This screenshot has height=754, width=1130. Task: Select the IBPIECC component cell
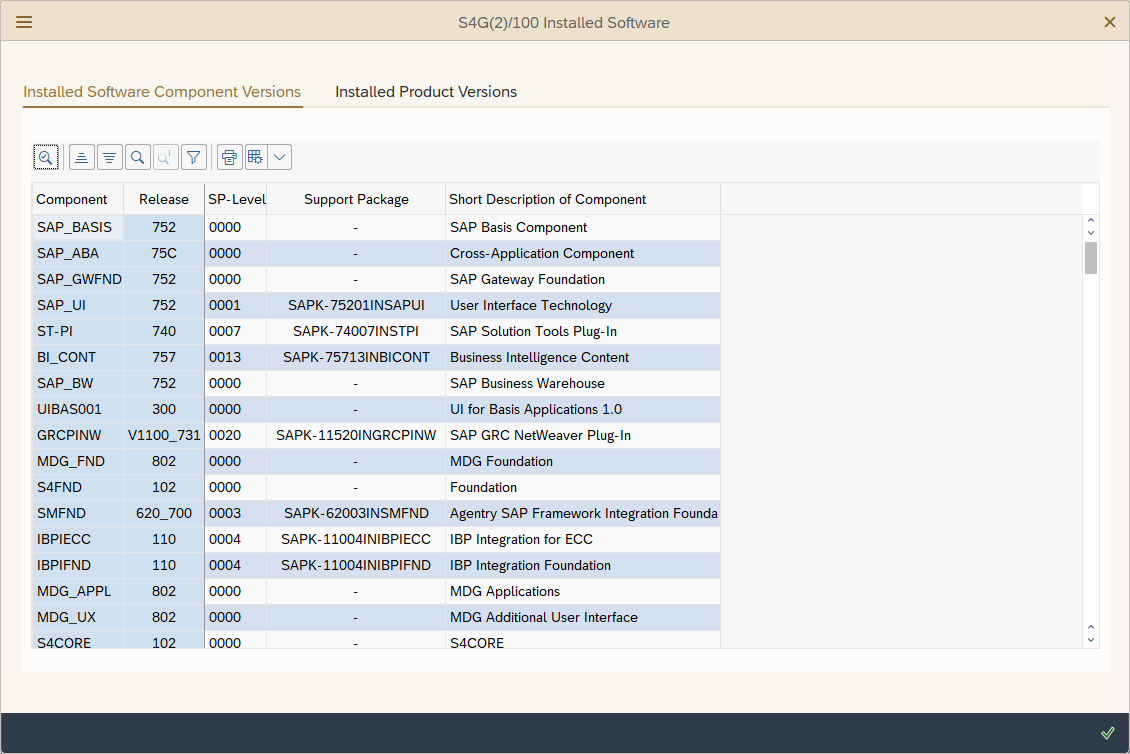[x=78, y=538]
